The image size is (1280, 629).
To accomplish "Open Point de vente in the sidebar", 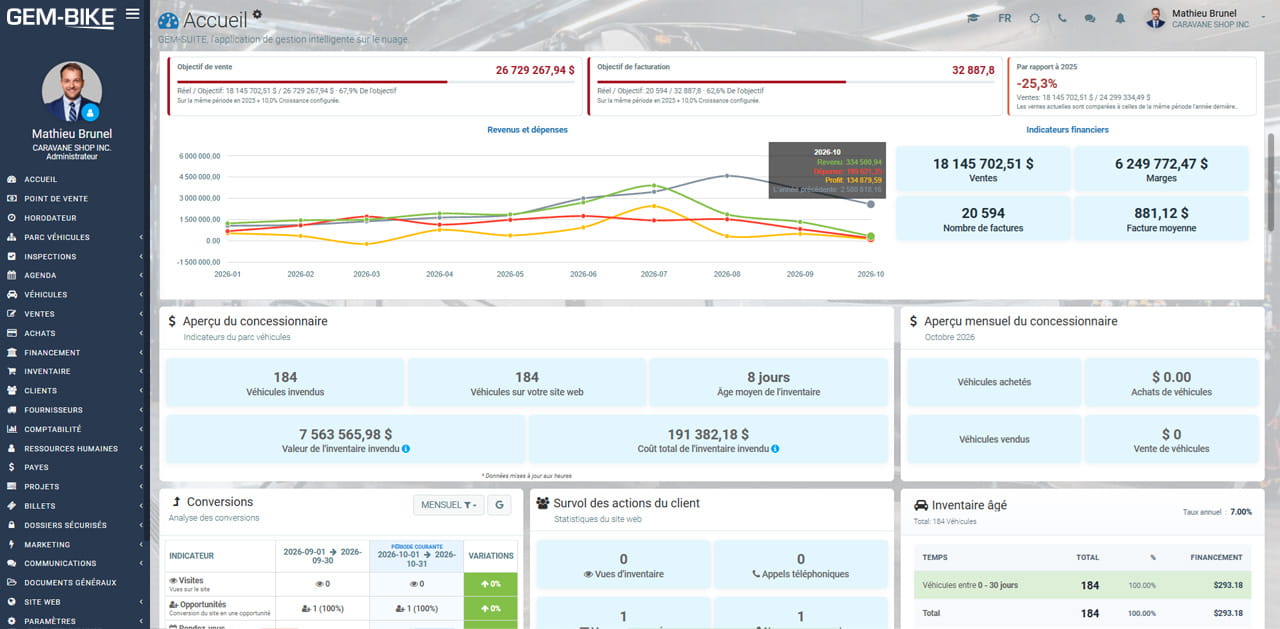I will coord(55,198).
